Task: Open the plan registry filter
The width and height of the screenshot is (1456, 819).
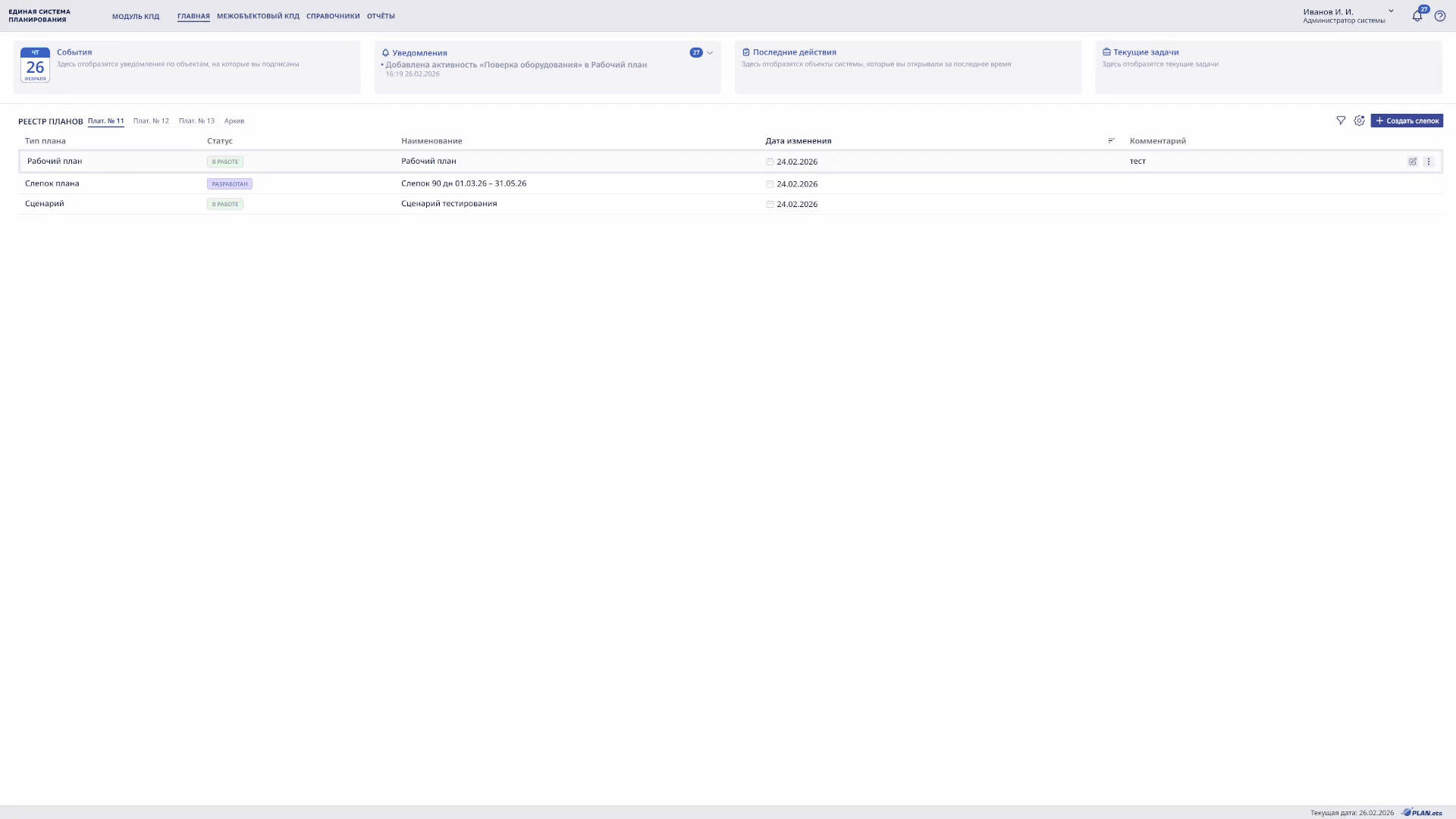Action: [1341, 121]
